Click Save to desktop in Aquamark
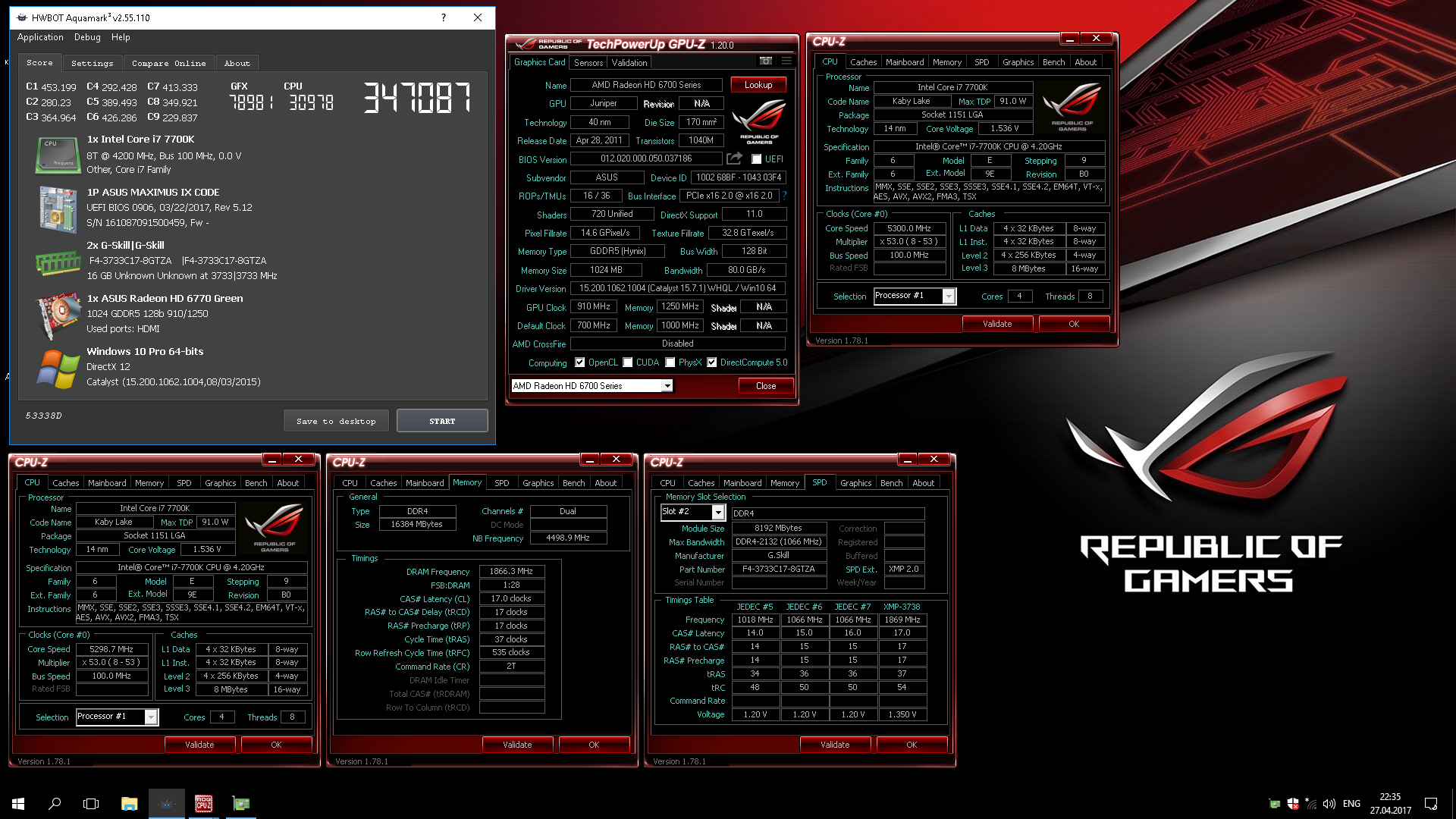Screen dimensions: 1456x819 coord(336,421)
